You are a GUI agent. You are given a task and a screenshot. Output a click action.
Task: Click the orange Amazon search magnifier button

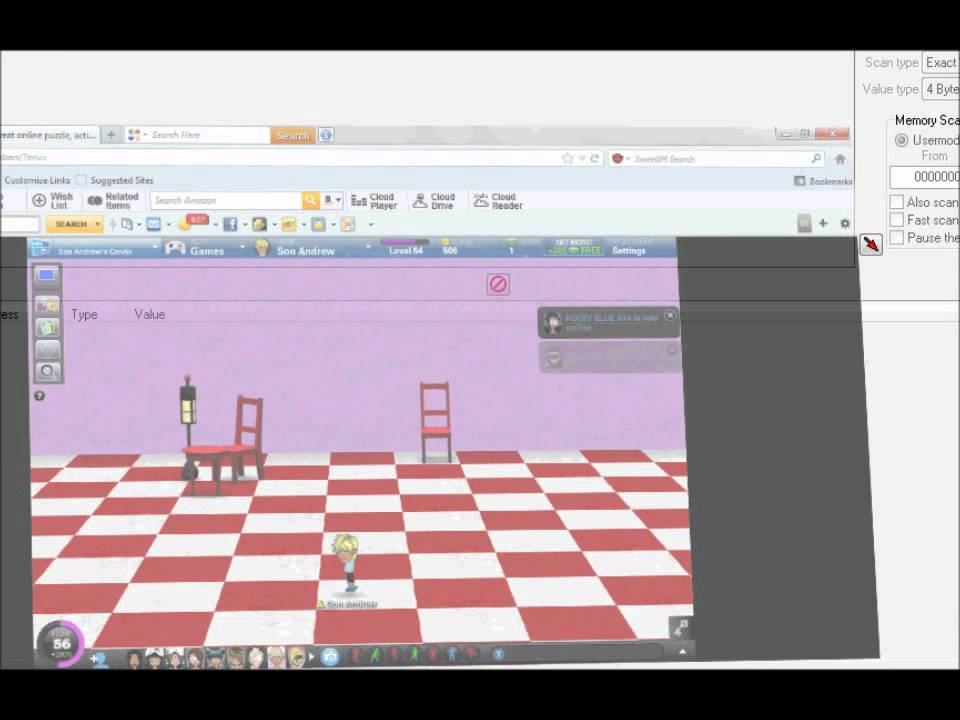(310, 200)
